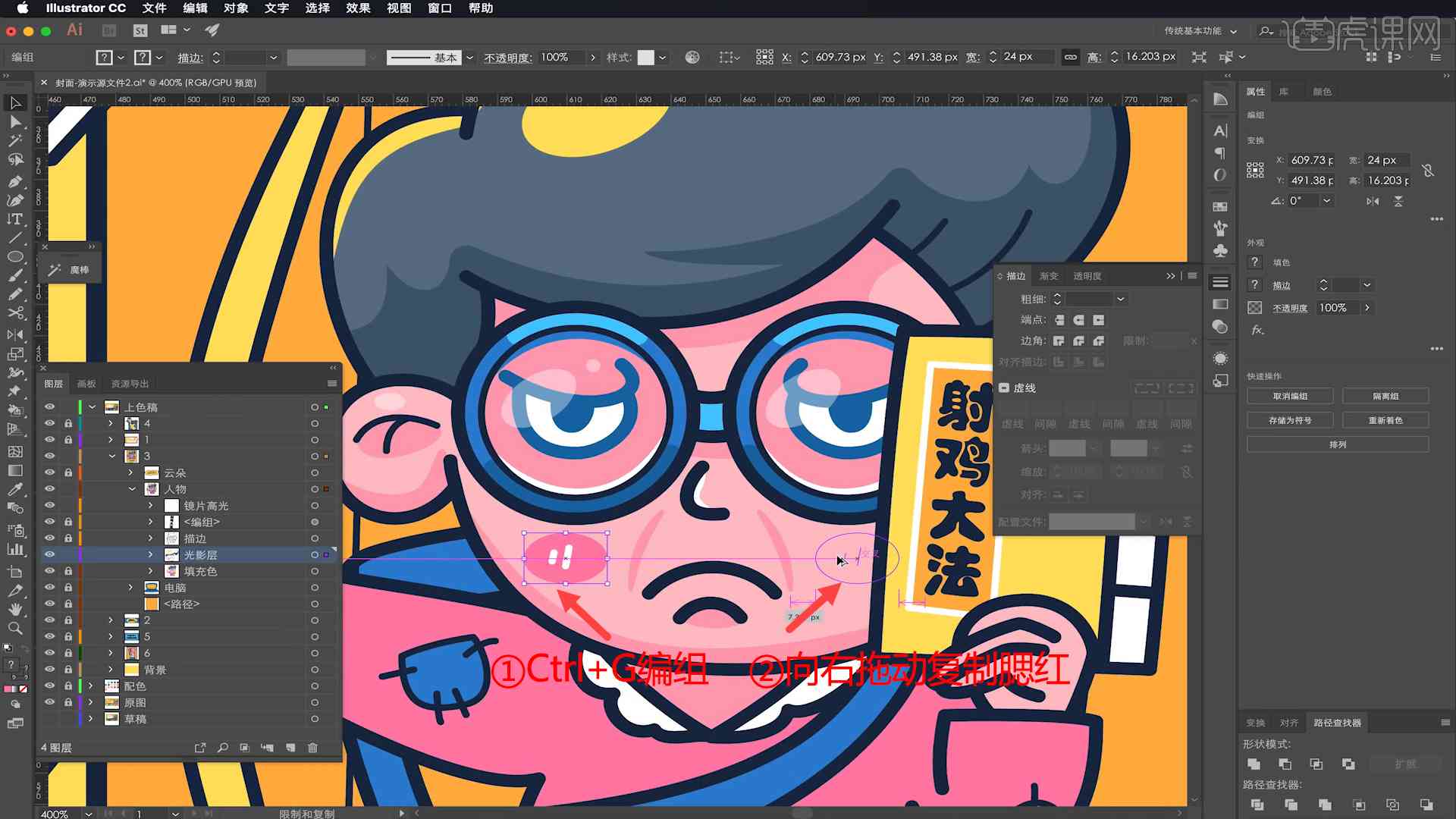Hide the 背景 sublayer
The width and height of the screenshot is (1456, 819).
point(50,669)
